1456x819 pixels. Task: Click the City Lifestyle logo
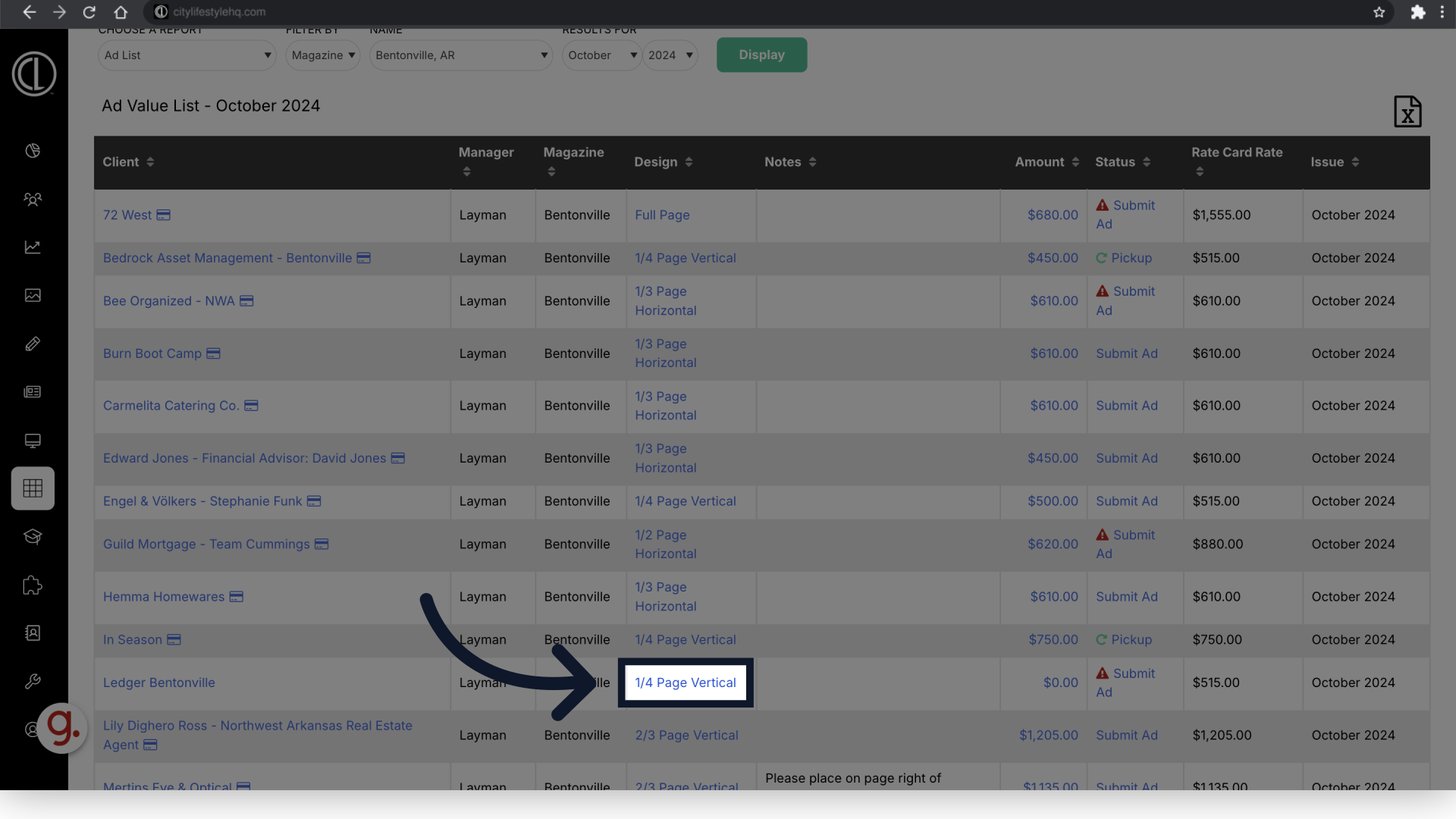click(x=33, y=74)
